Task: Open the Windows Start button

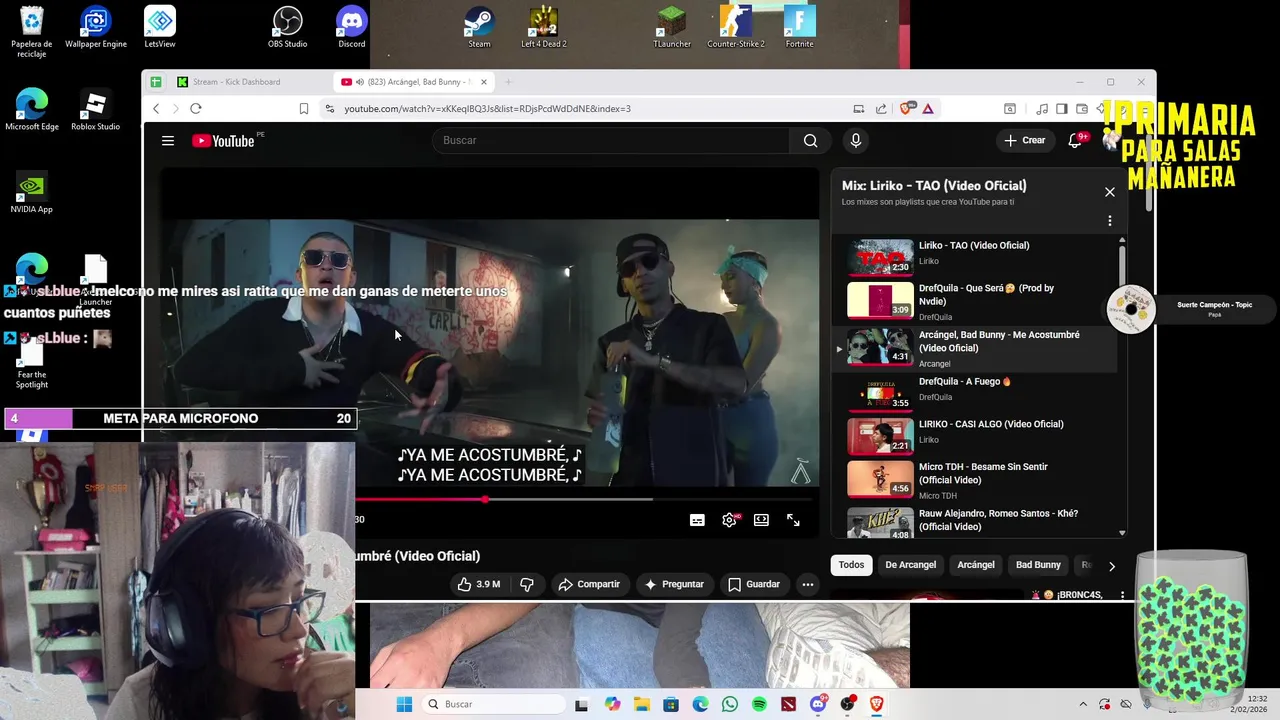Action: pyautogui.click(x=404, y=704)
